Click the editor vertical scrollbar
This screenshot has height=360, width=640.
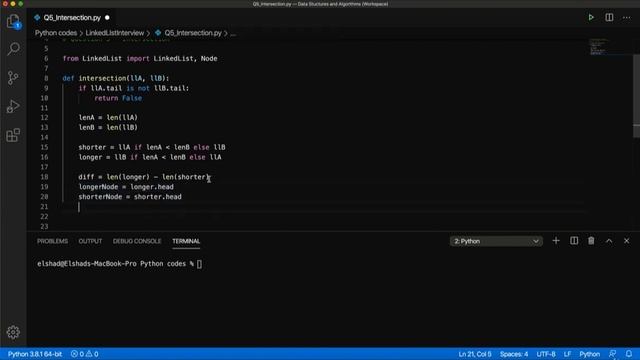click(636, 96)
